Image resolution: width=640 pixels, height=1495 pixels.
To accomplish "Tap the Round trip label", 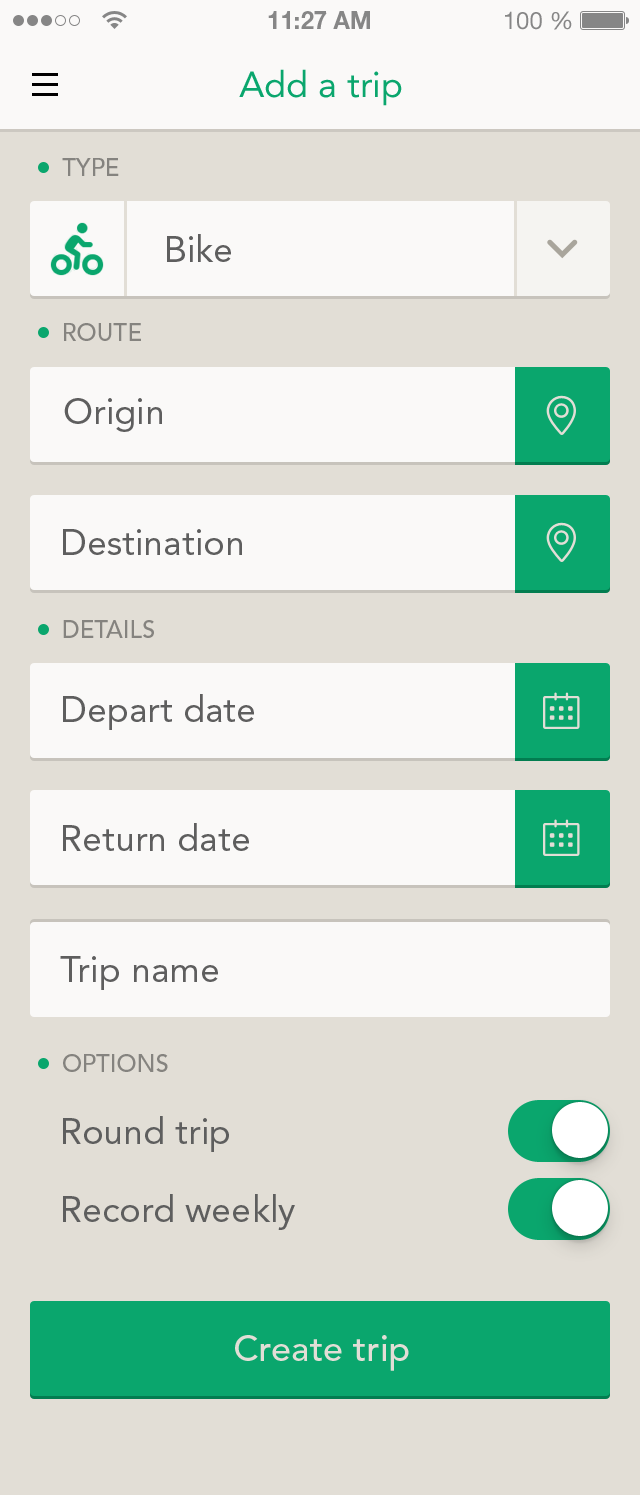I will 145,1132.
